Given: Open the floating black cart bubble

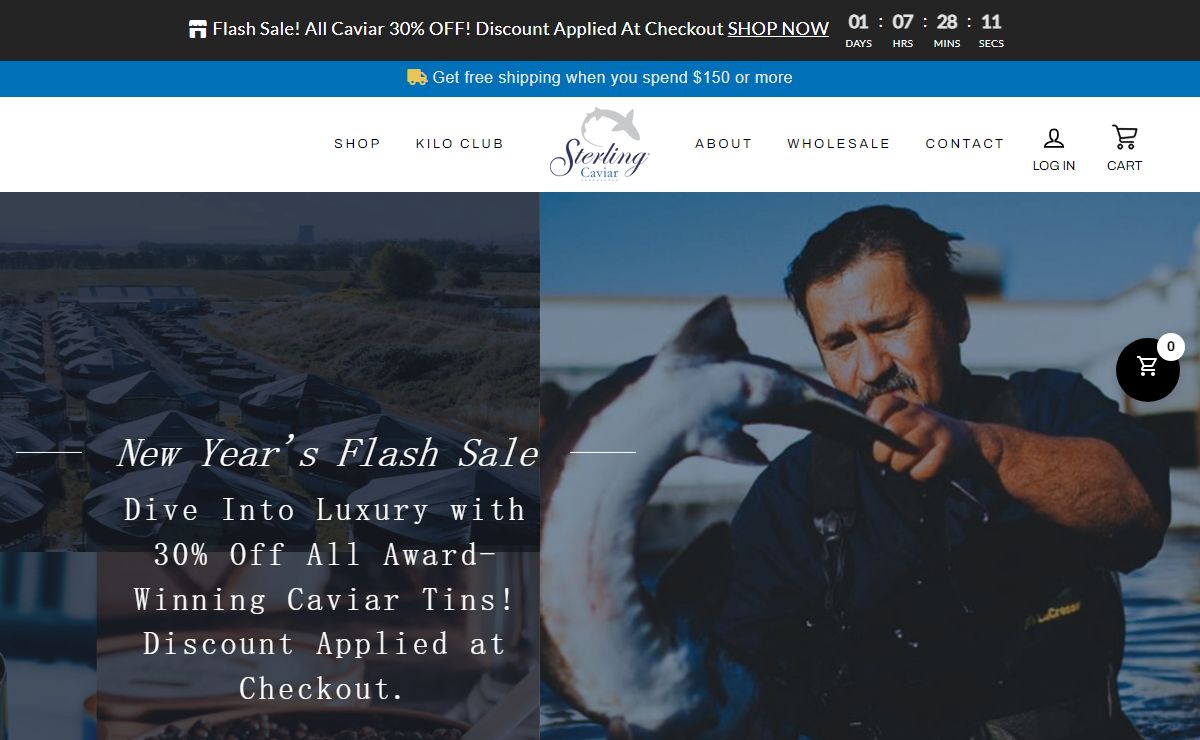Looking at the screenshot, I should tap(1147, 370).
